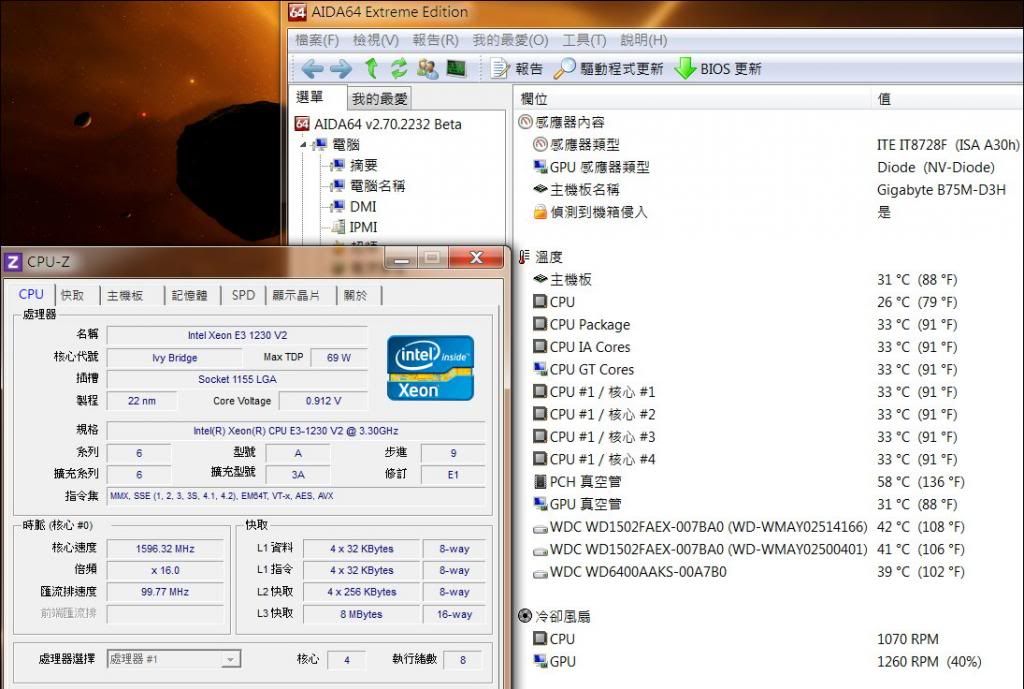Select AIDA64 v2.70.2232 Beta tree root
The image size is (1024, 689).
[379, 124]
